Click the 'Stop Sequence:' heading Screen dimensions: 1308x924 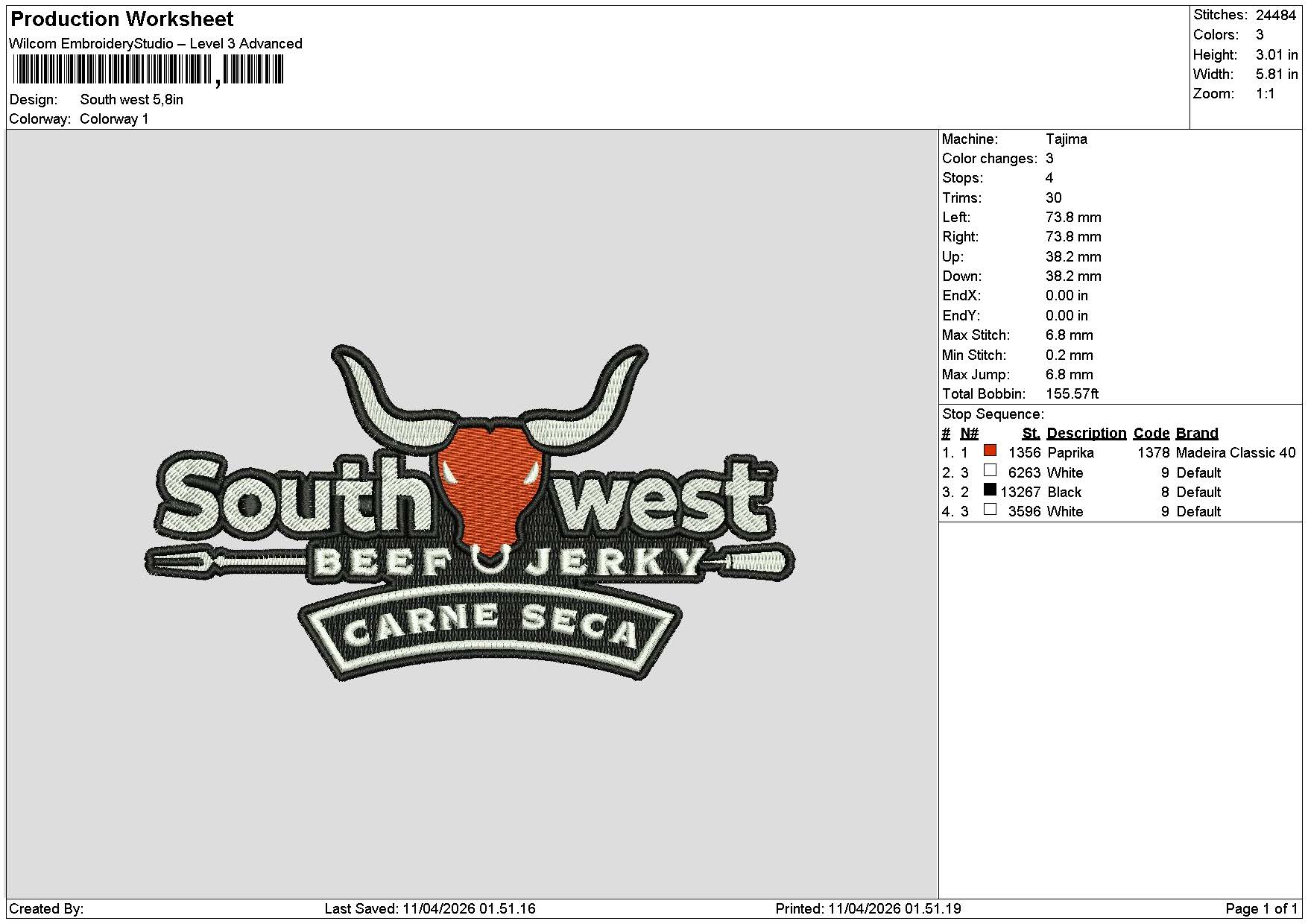tap(993, 414)
